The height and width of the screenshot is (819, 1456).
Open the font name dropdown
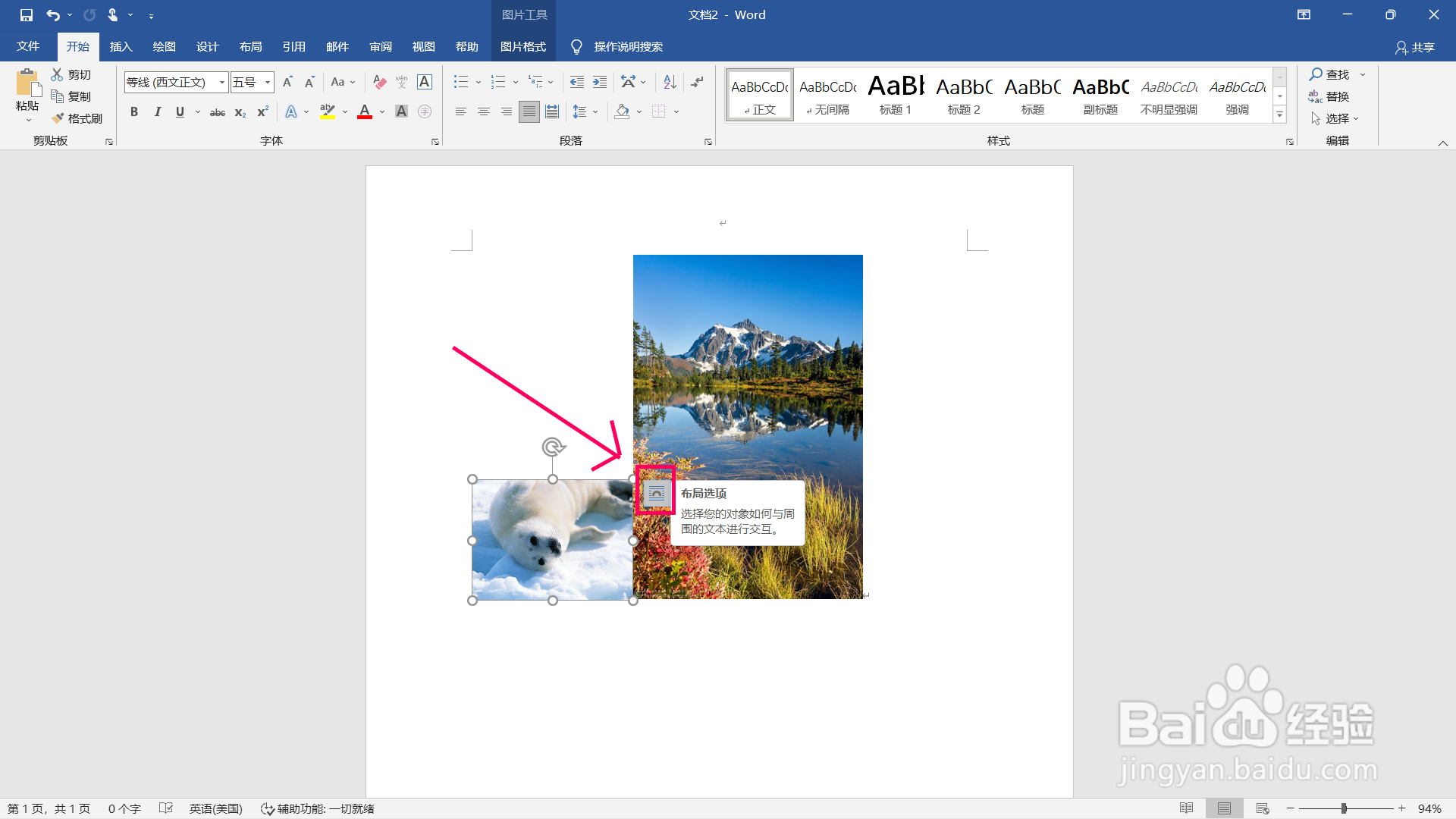click(222, 82)
